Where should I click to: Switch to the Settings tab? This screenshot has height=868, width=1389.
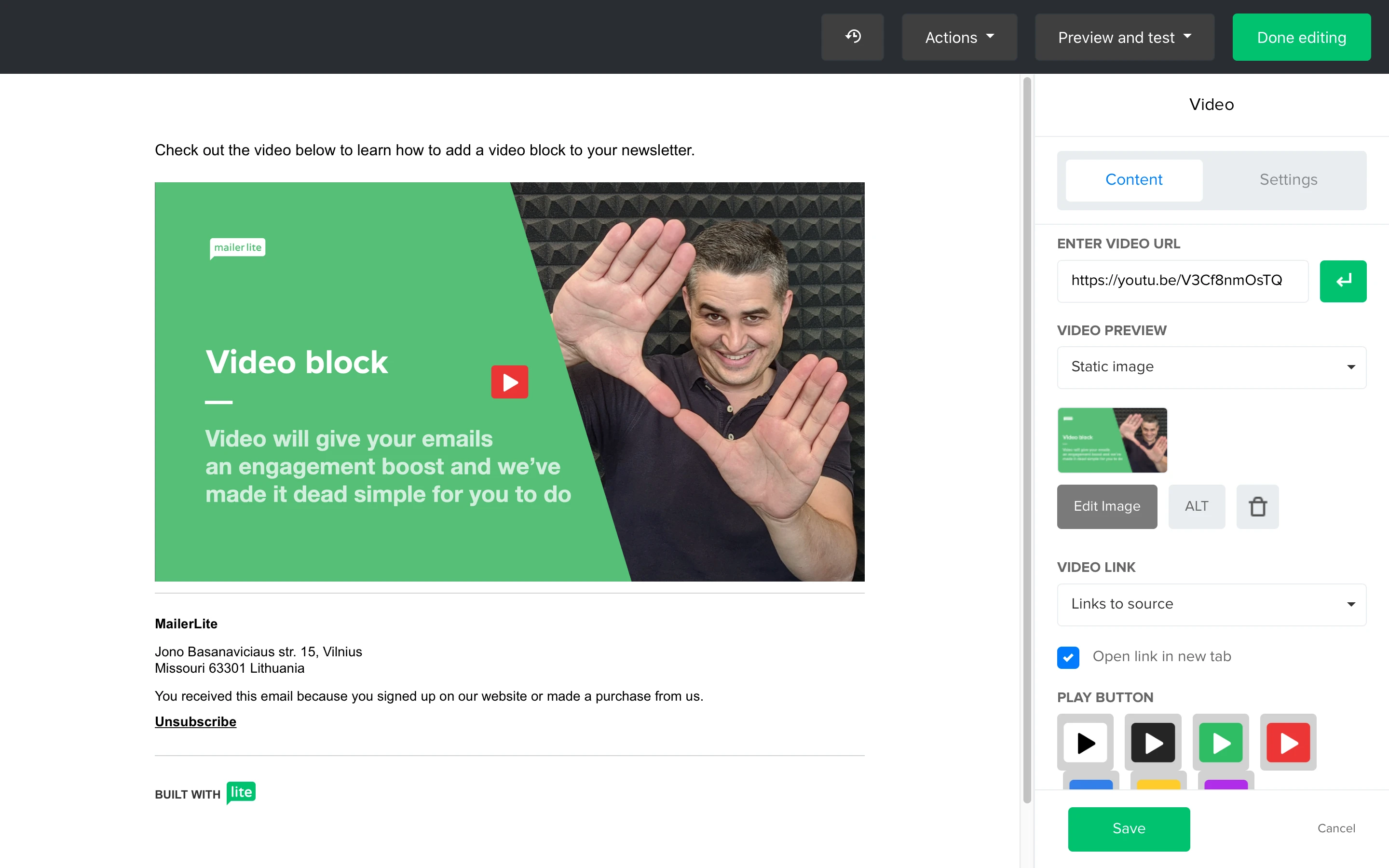1288,180
